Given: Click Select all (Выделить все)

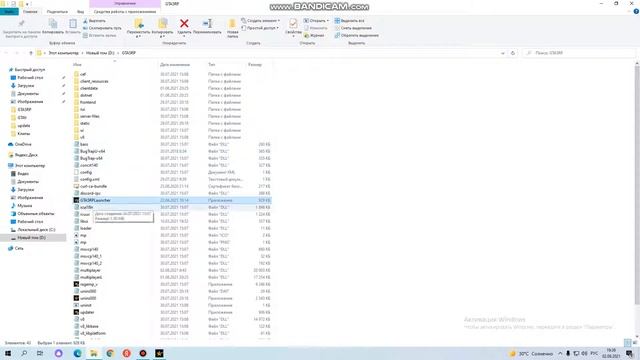Looking at the screenshot, I should pyautogui.click(x=349, y=21).
